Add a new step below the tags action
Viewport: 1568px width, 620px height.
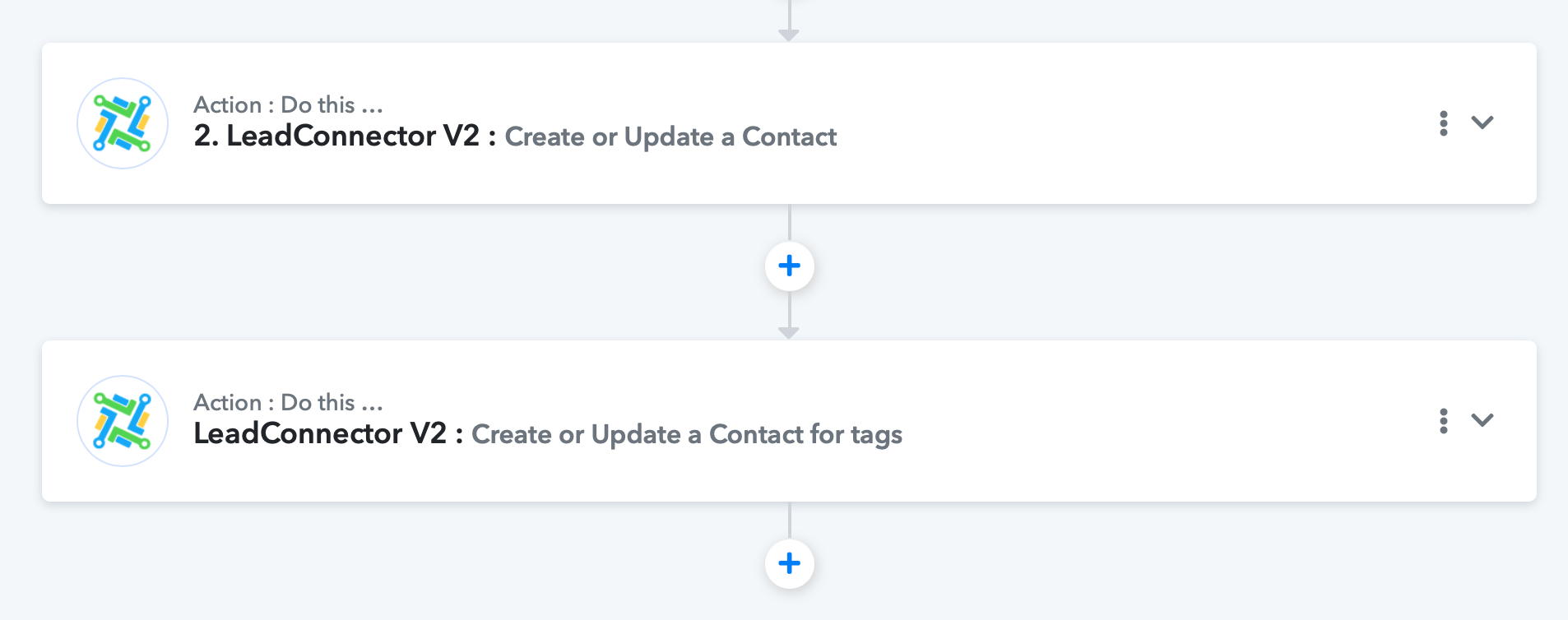(790, 563)
